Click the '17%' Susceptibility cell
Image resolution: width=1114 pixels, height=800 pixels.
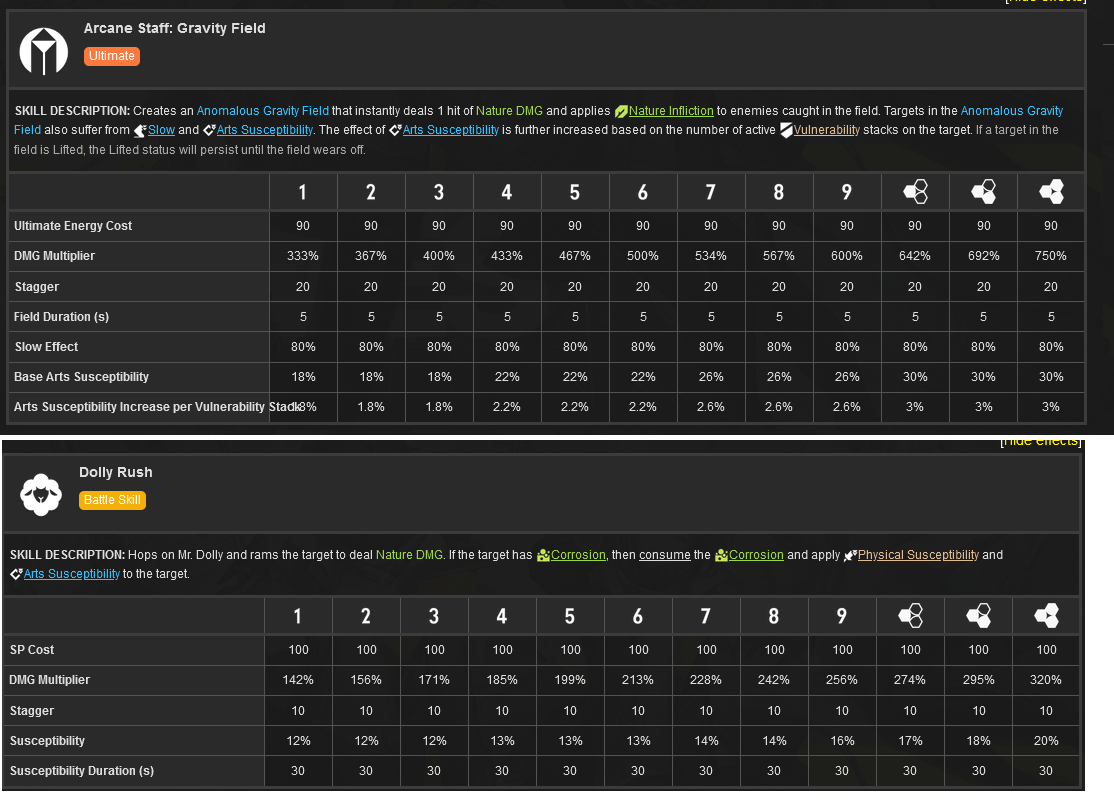pyautogui.click(x=910, y=741)
